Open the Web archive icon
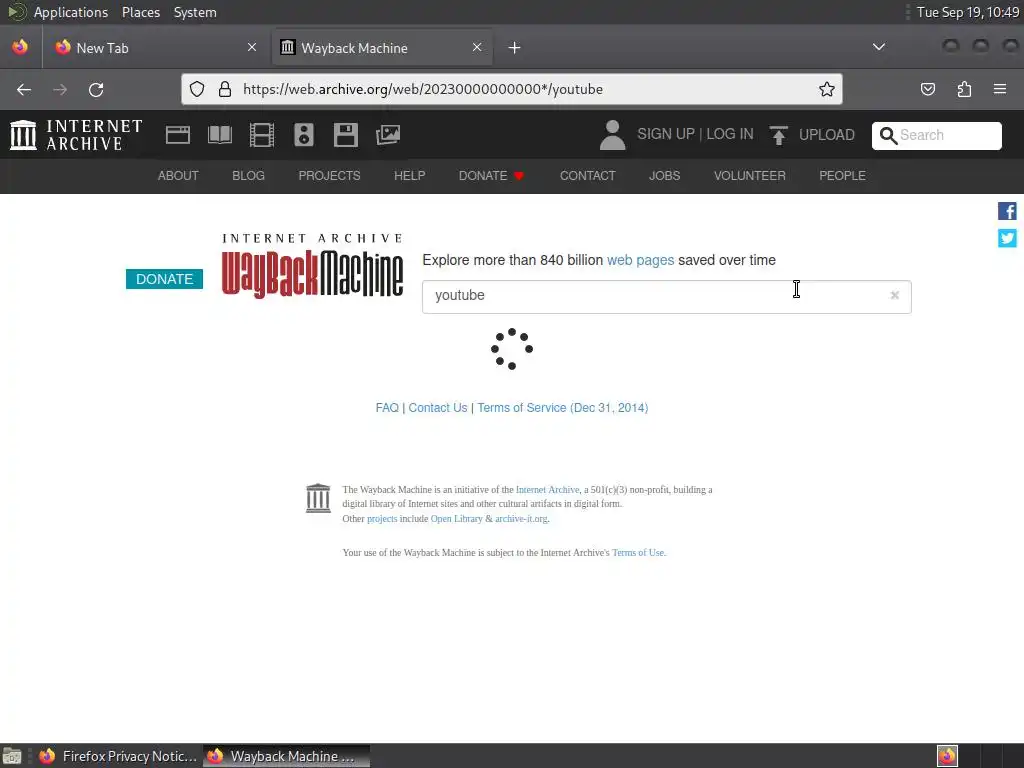Screen dimensions: 1024x768 tap(178, 135)
